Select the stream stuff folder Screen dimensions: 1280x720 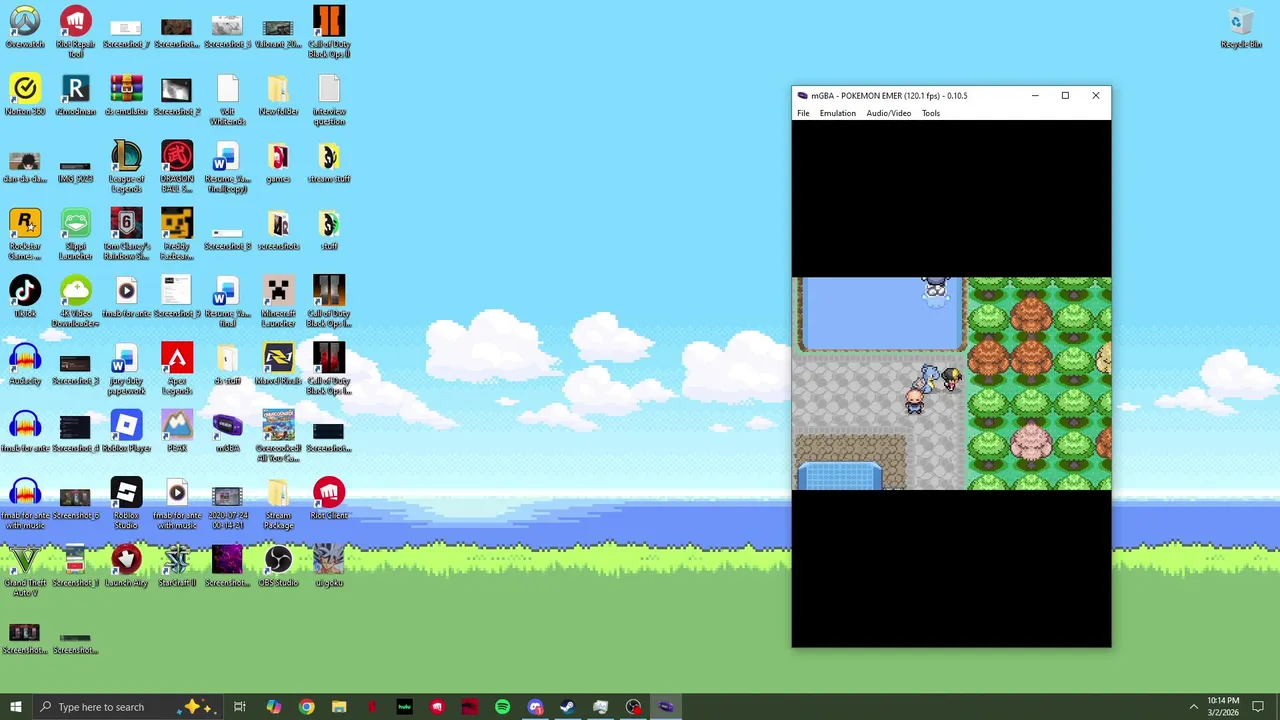coord(329,161)
